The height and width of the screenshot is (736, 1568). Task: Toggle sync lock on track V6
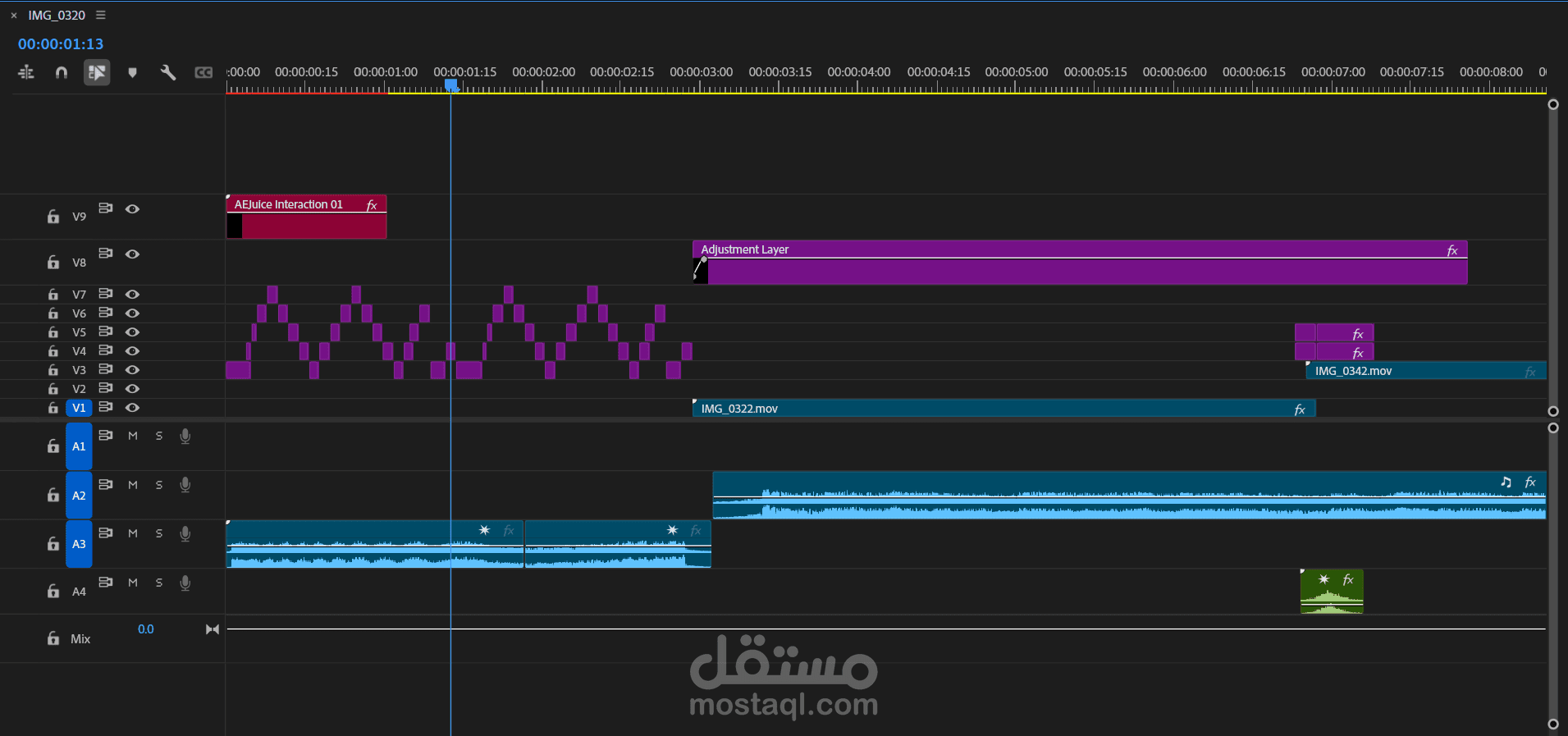[x=106, y=312]
